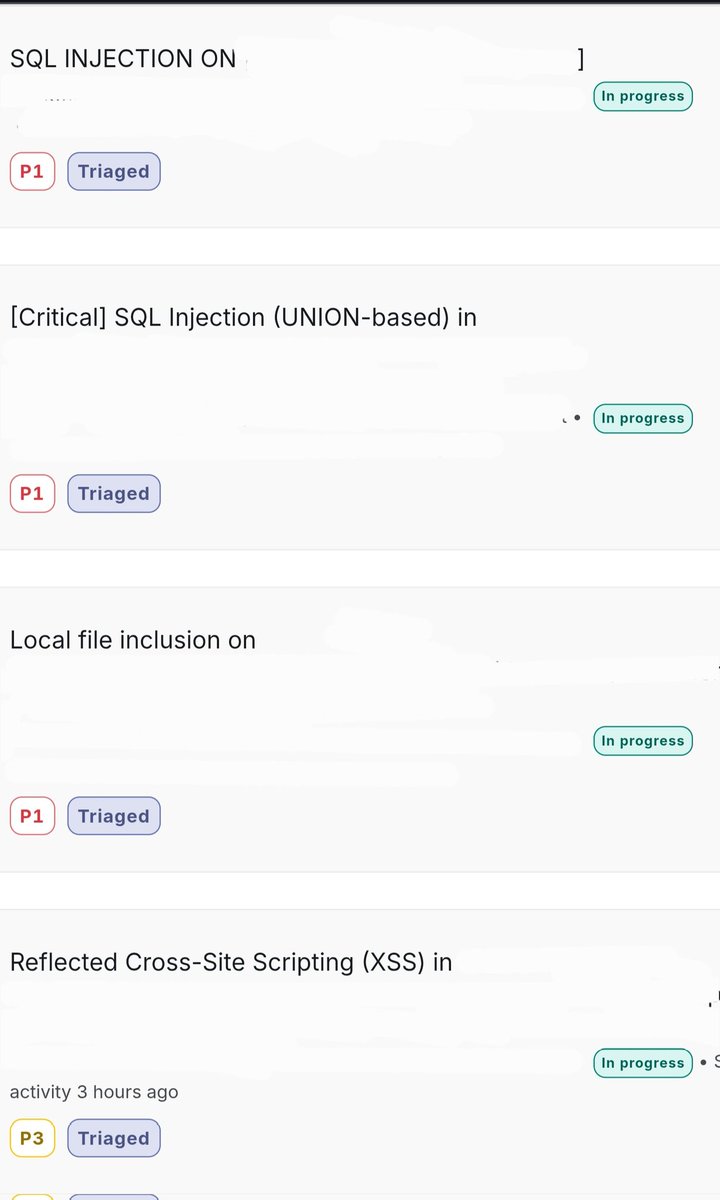Viewport: 720px width, 1200px height.
Task: Click In progress badge on SQL INJECTION ON report
Action: (x=643, y=96)
